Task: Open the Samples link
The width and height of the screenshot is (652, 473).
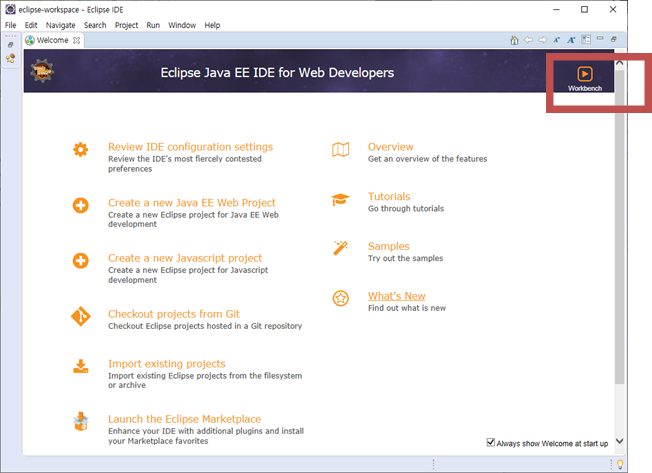Action: [x=388, y=246]
